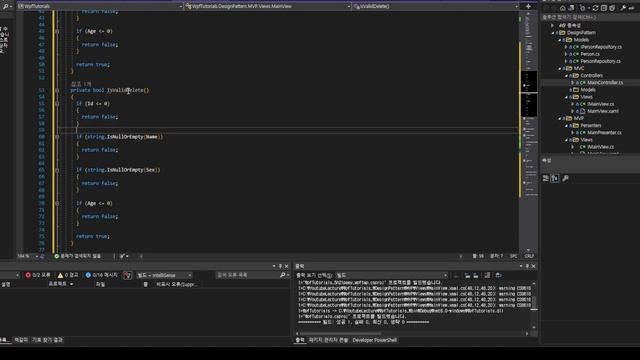The image size is (640, 360).
Task: Open the Output source dropdown
Action: tap(392, 276)
